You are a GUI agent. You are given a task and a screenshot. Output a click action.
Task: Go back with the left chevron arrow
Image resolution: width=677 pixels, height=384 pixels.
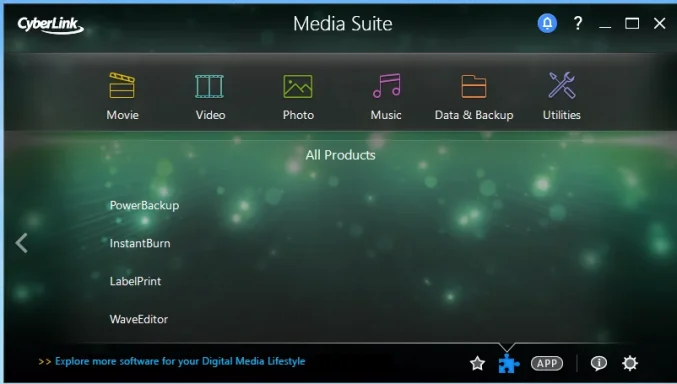21,243
